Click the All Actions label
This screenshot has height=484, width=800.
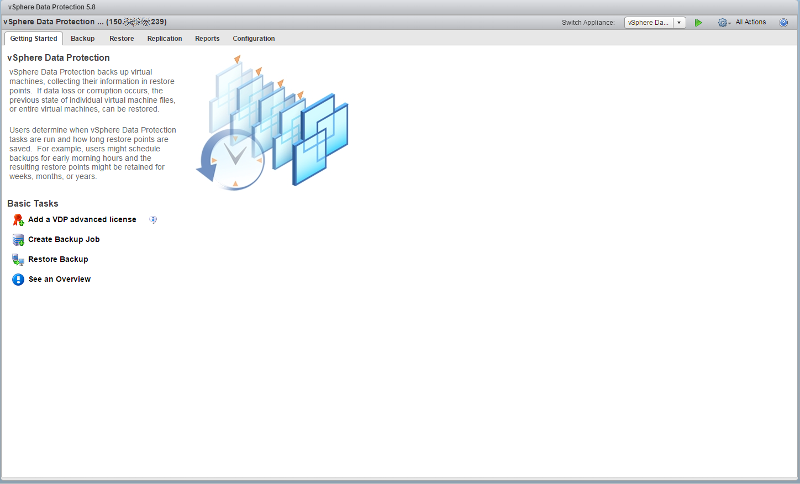tap(751, 22)
